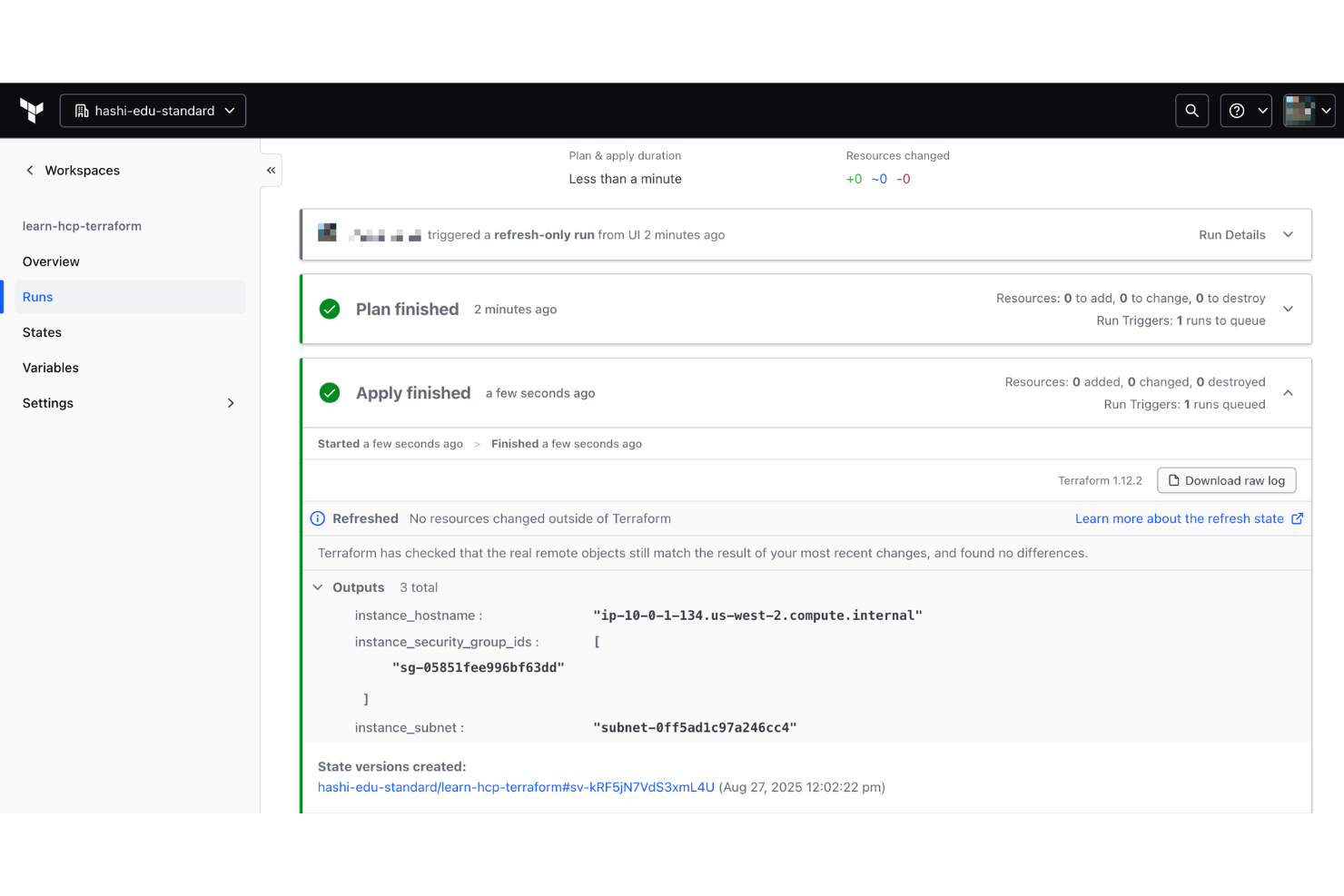Open the Learn more about the refresh state link
This screenshot has width=1344, height=896.
coord(1180,517)
